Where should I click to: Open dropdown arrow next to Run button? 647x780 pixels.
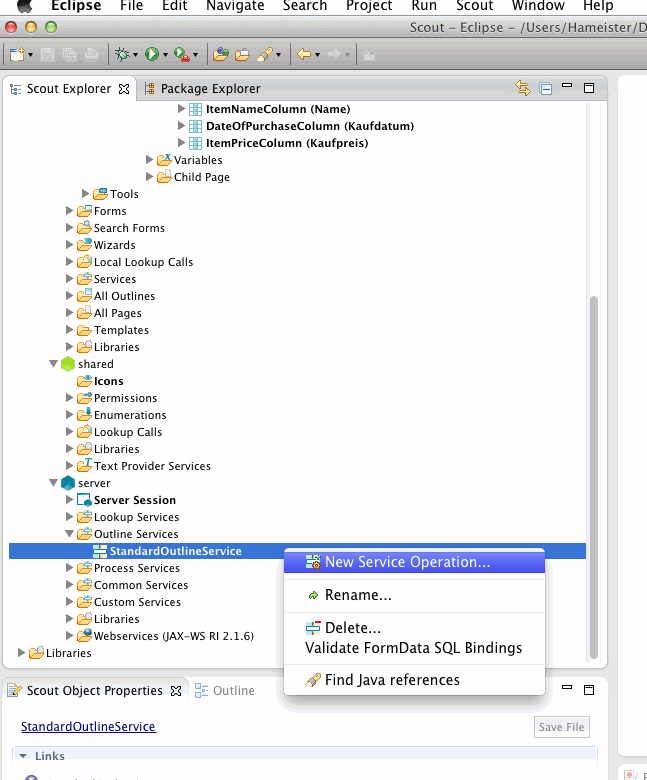pos(166,55)
